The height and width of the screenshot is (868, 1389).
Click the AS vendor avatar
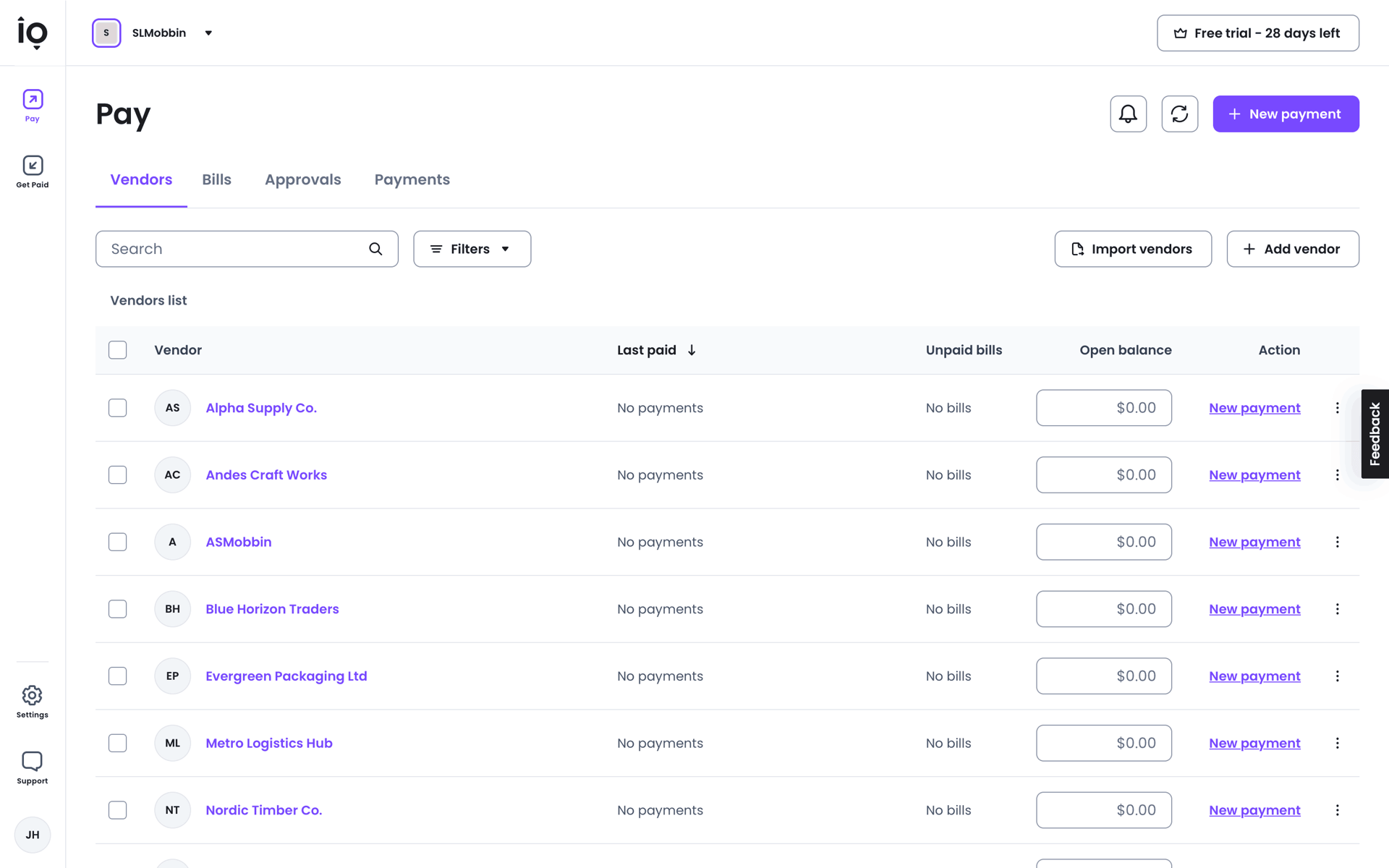pyautogui.click(x=172, y=408)
